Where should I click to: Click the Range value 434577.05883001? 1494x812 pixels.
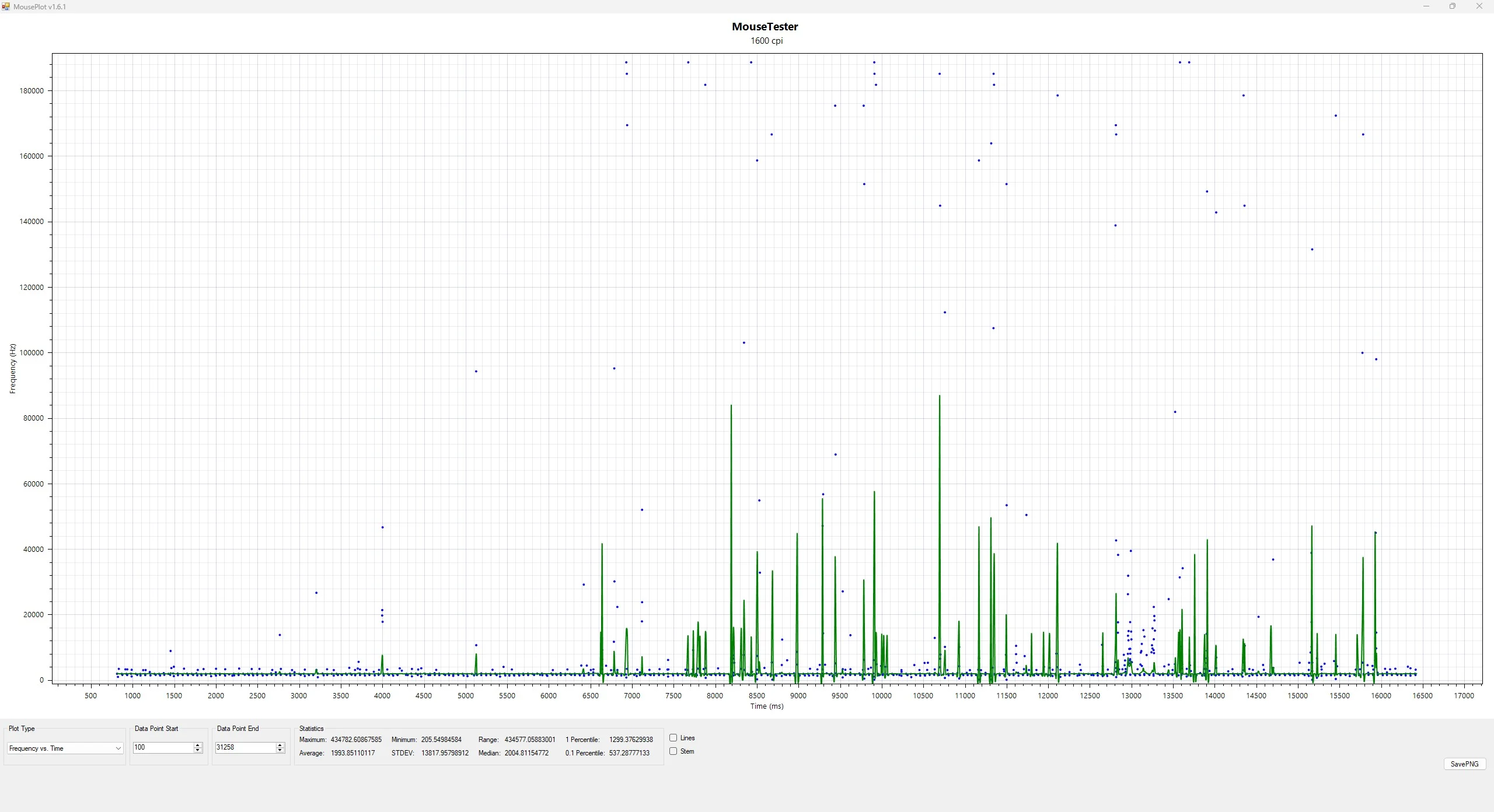coord(530,740)
